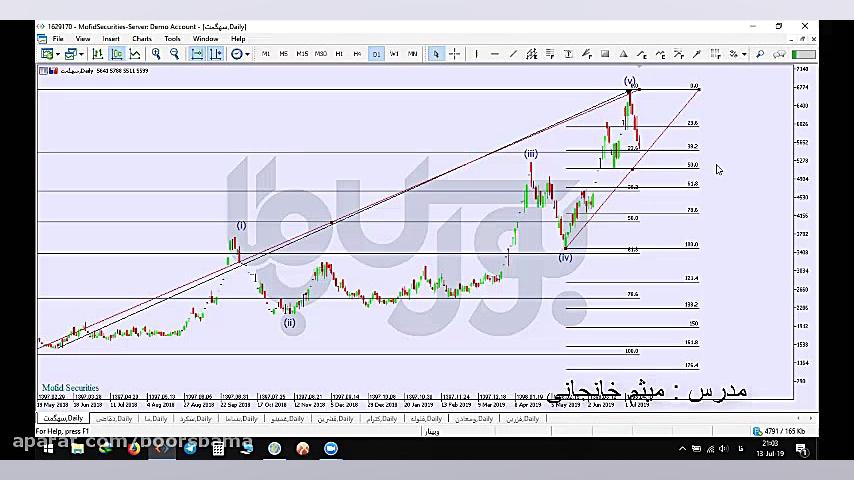
Task: Open the Telegram icon on taskbar
Action: pos(190,448)
